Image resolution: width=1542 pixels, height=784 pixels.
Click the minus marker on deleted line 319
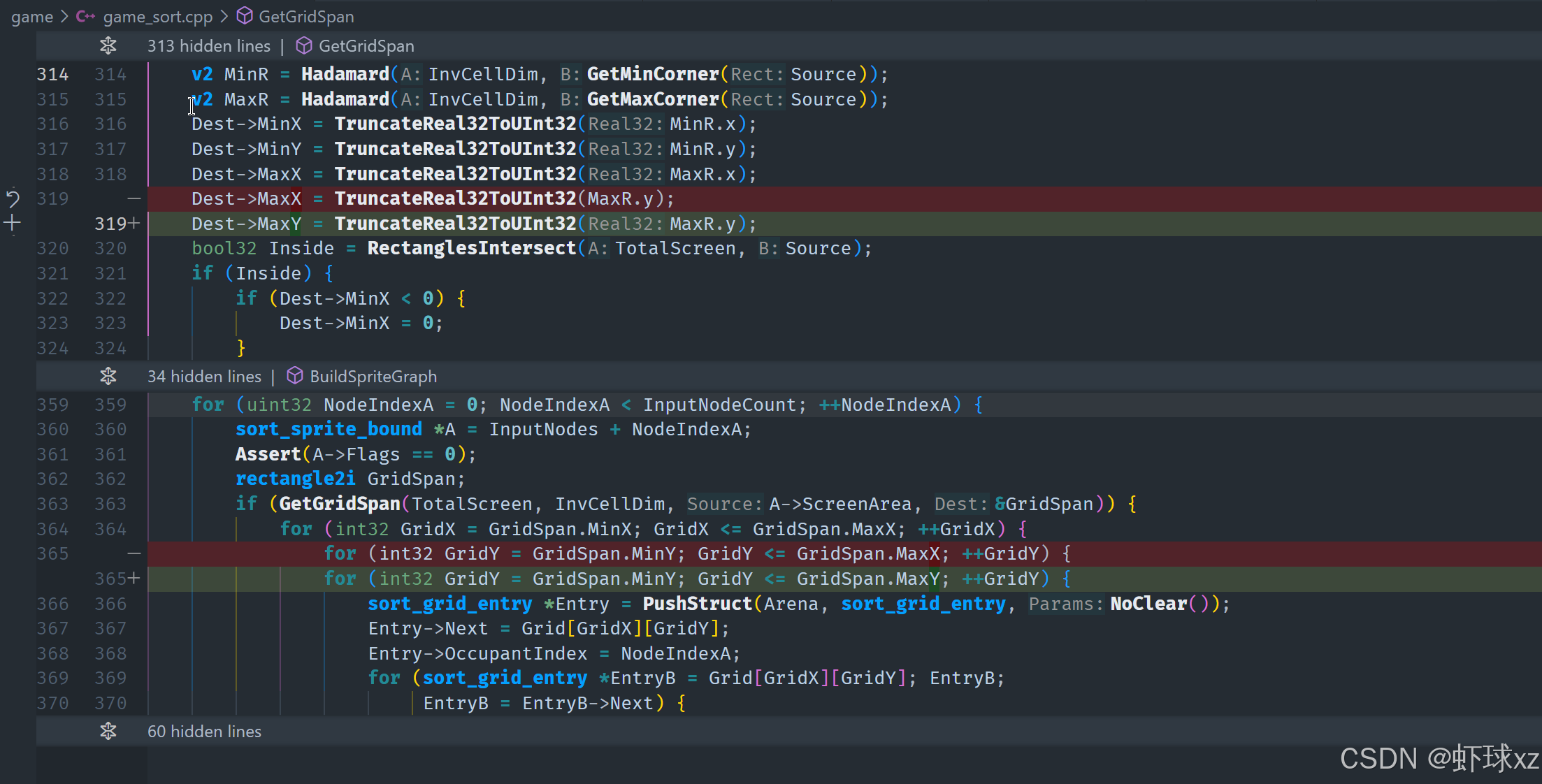[x=134, y=199]
